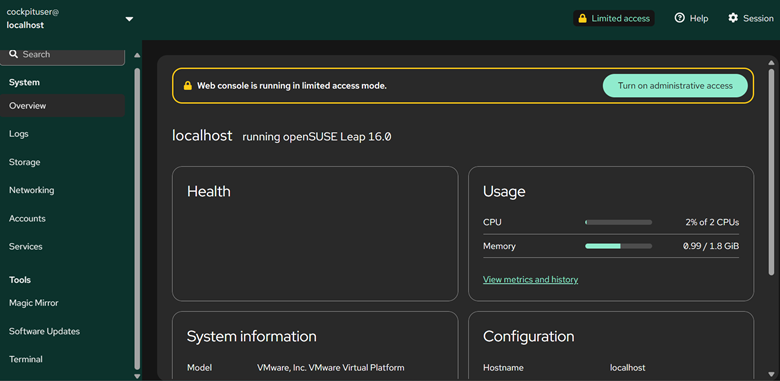Click the sidebar vertical scrollbar thumb
The width and height of the screenshot is (780, 381).
click(x=137, y=219)
